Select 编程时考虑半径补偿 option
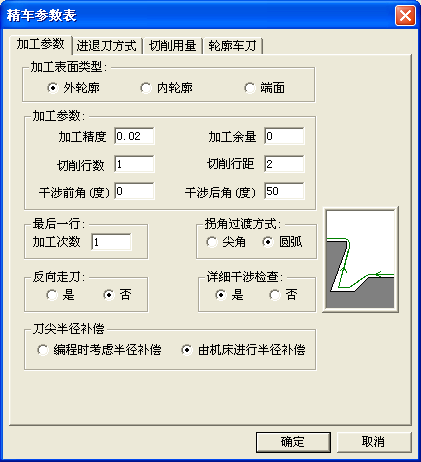The width and height of the screenshot is (421, 462). tap(99, 350)
